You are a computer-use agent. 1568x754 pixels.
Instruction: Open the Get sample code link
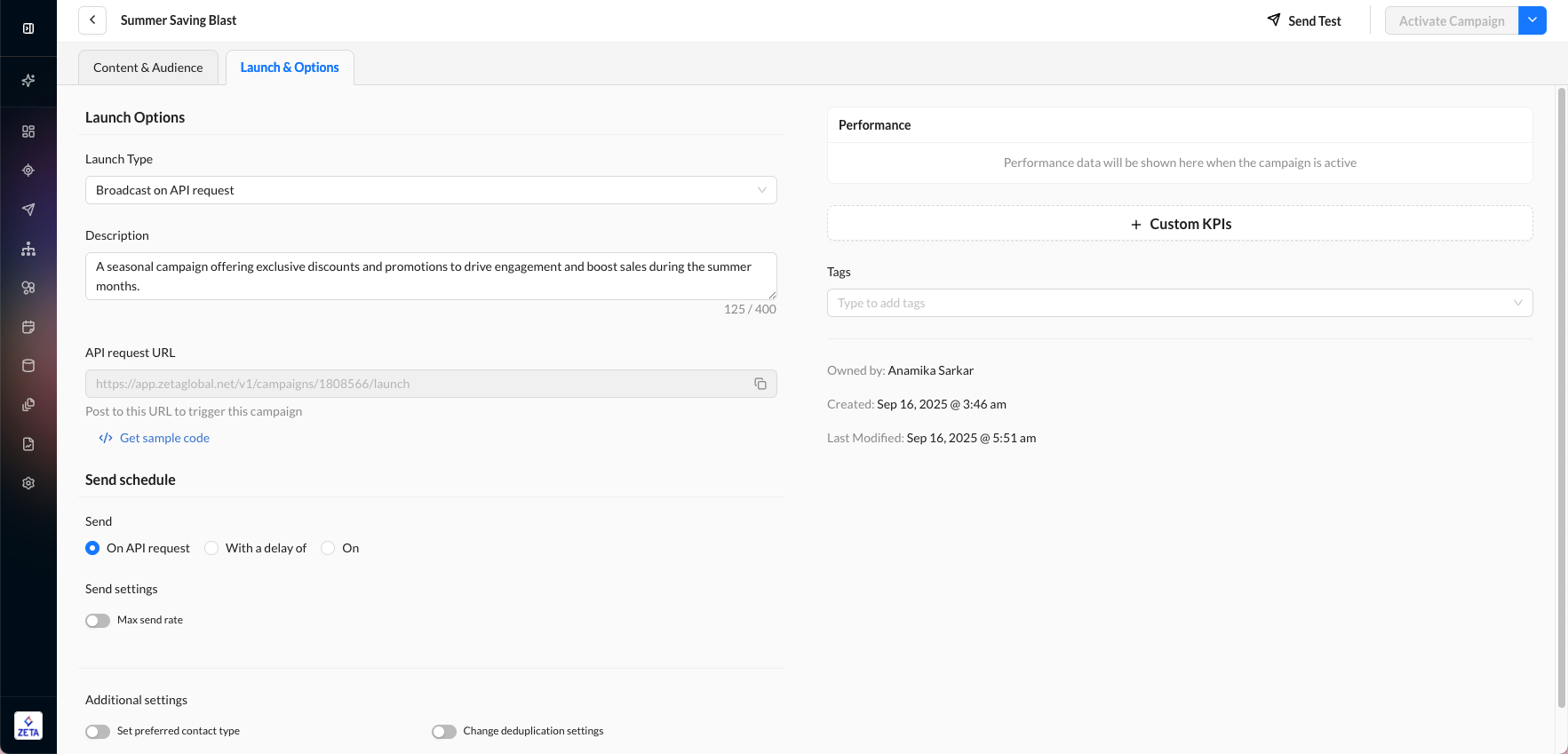pos(164,438)
